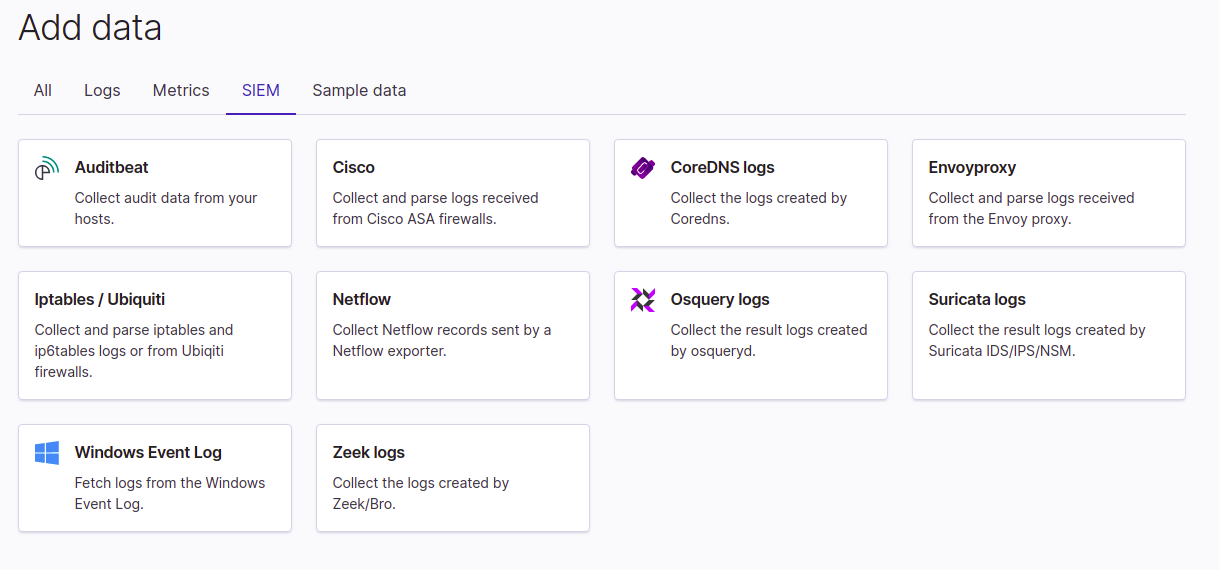This screenshot has width=1219, height=570.
Task: Choose the Iptables / Ubiquiti card
Action: click(155, 335)
